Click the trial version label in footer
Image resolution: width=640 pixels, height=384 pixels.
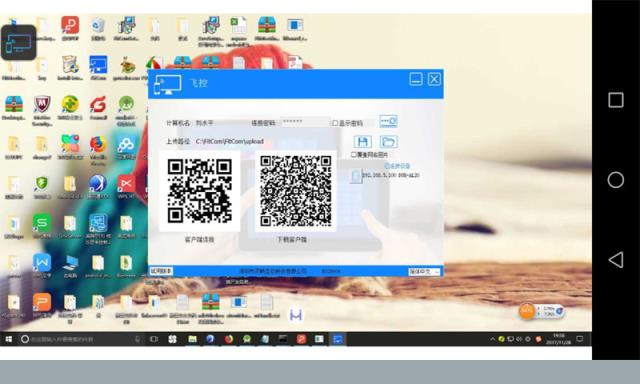161,271
